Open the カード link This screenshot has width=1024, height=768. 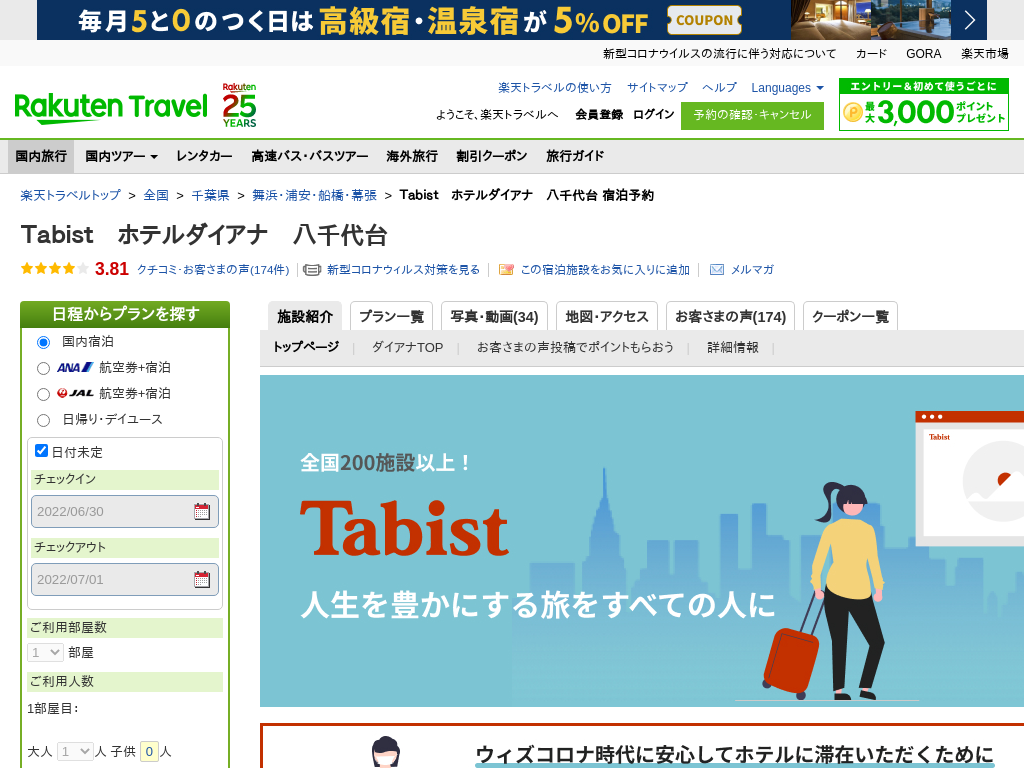tap(871, 54)
